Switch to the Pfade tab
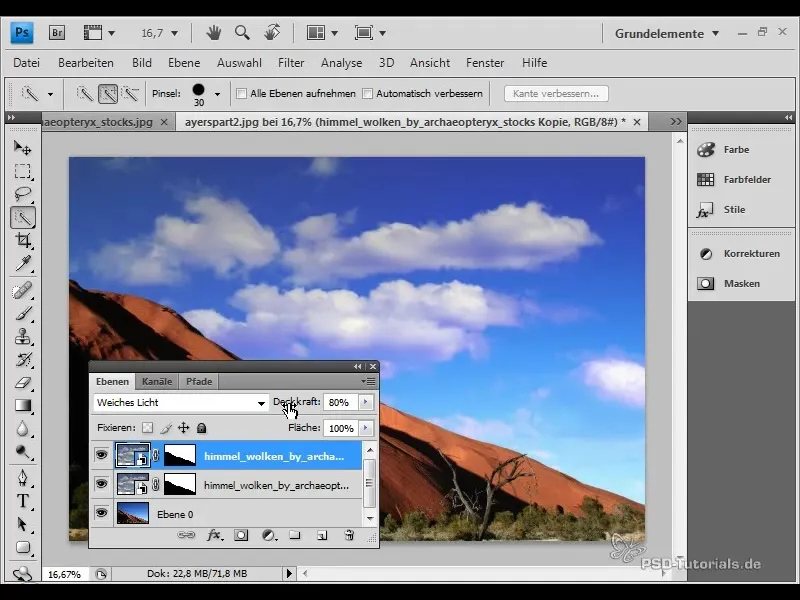This screenshot has height=600, width=800. click(199, 382)
